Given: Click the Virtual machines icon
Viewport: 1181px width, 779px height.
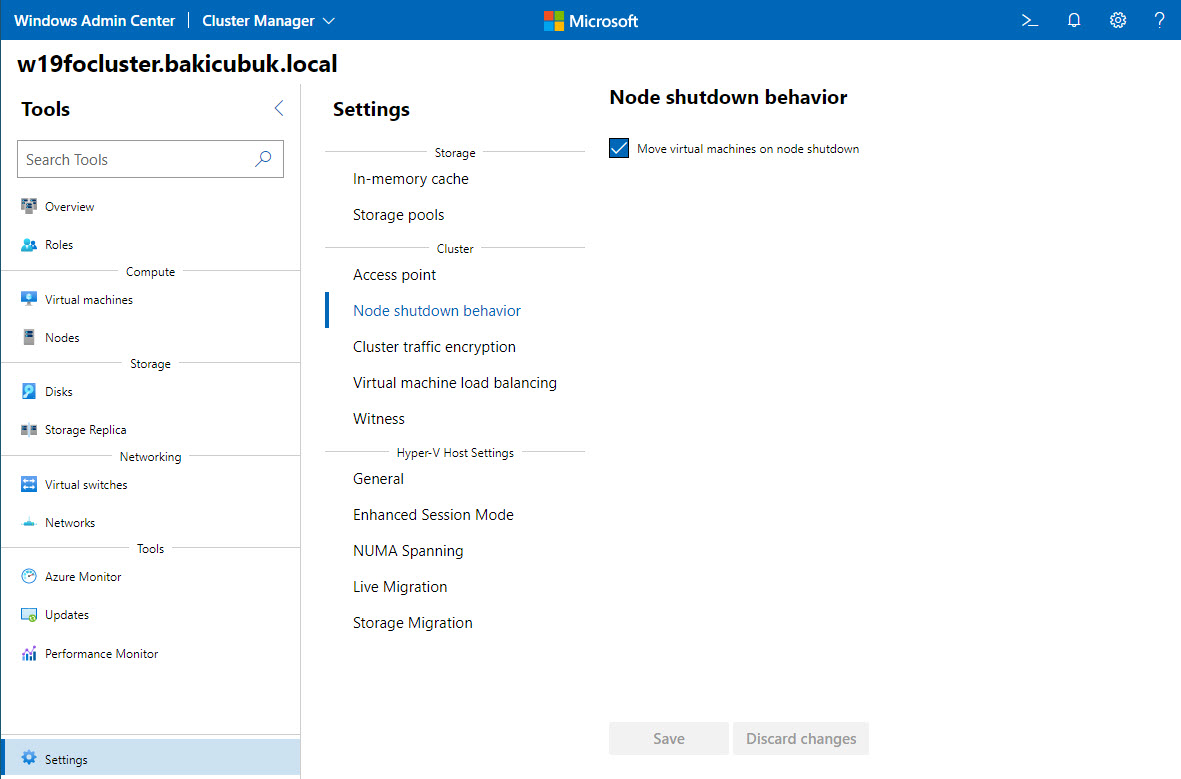Looking at the screenshot, I should click(x=29, y=299).
